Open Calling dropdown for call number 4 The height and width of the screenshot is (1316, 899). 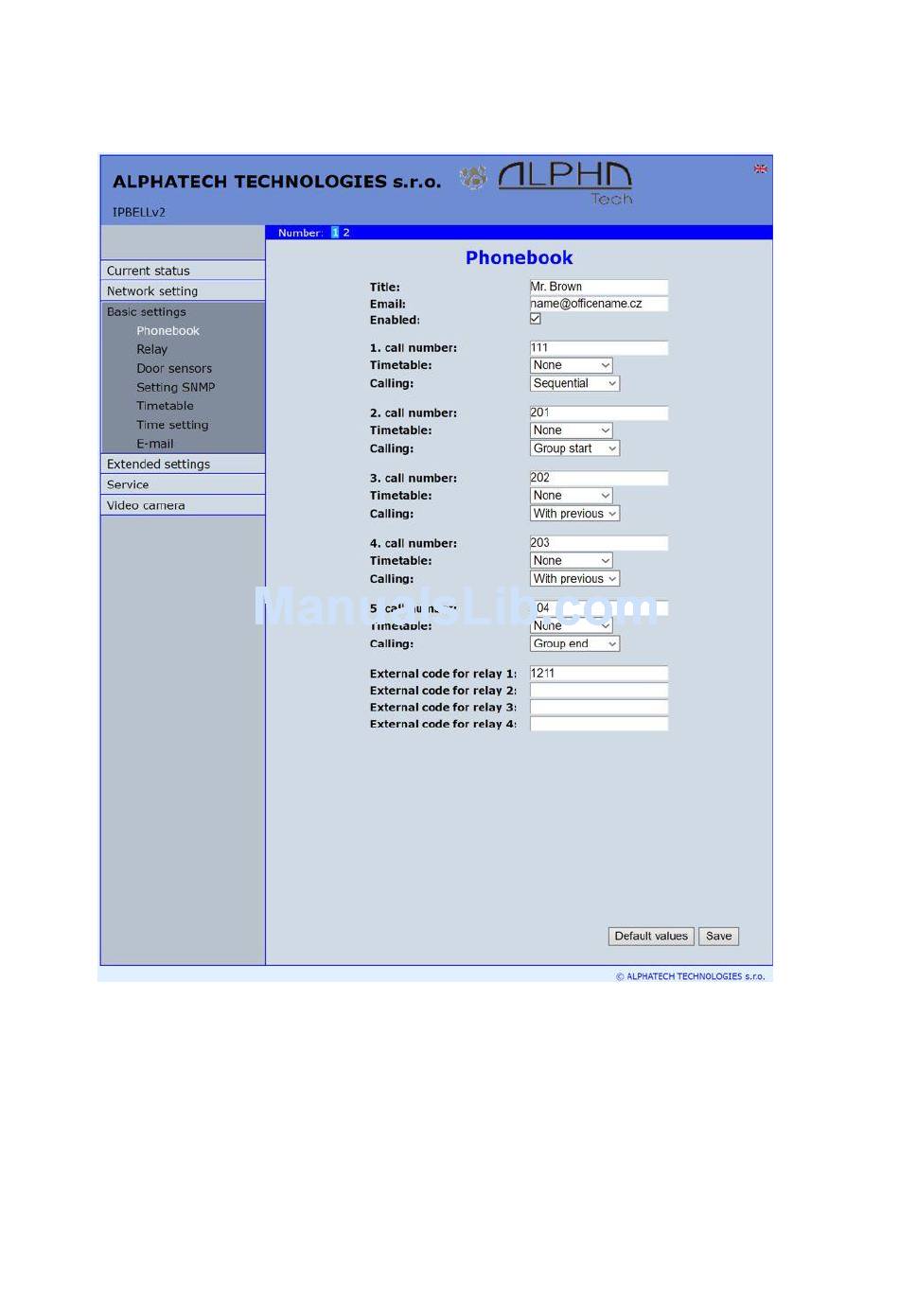575,579
